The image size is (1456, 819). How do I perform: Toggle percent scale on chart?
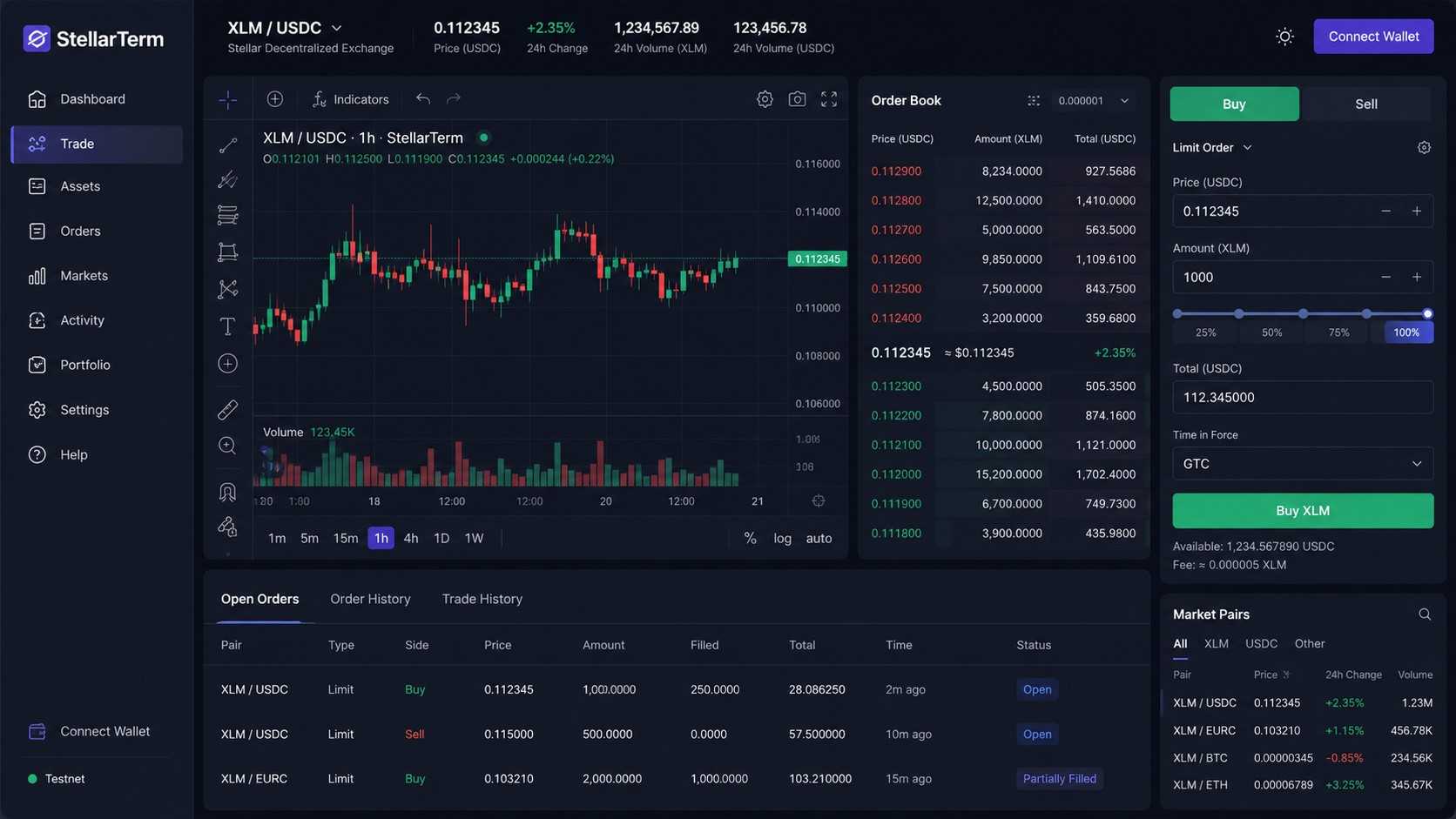[750, 539]
